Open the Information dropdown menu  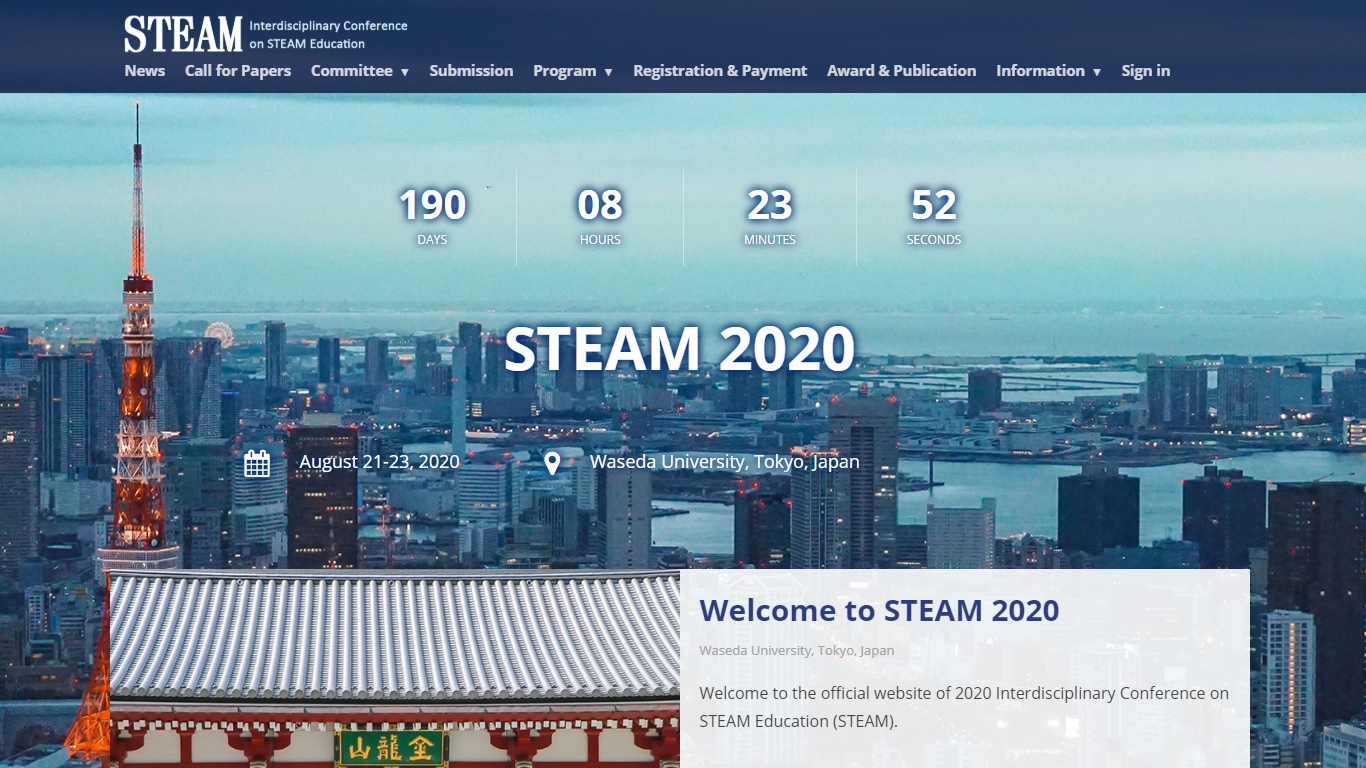pyautogui.click(x=1047, y=71)
